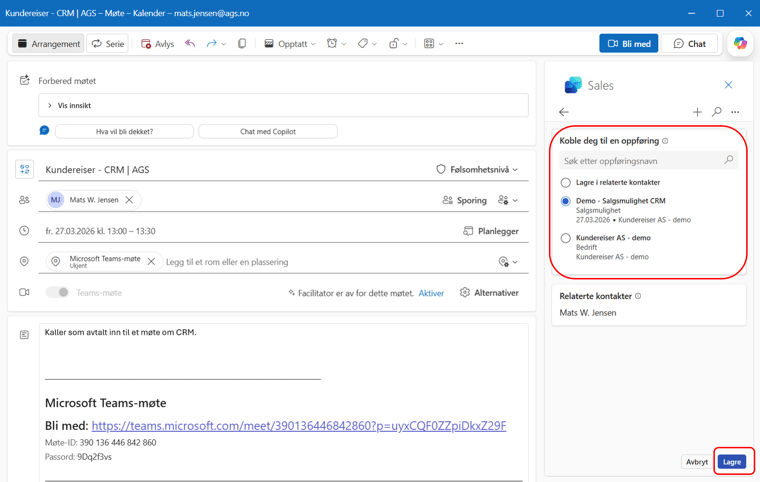
Task: Select the Kundereiser AS - demo radio button
Action: coord(566,238)
